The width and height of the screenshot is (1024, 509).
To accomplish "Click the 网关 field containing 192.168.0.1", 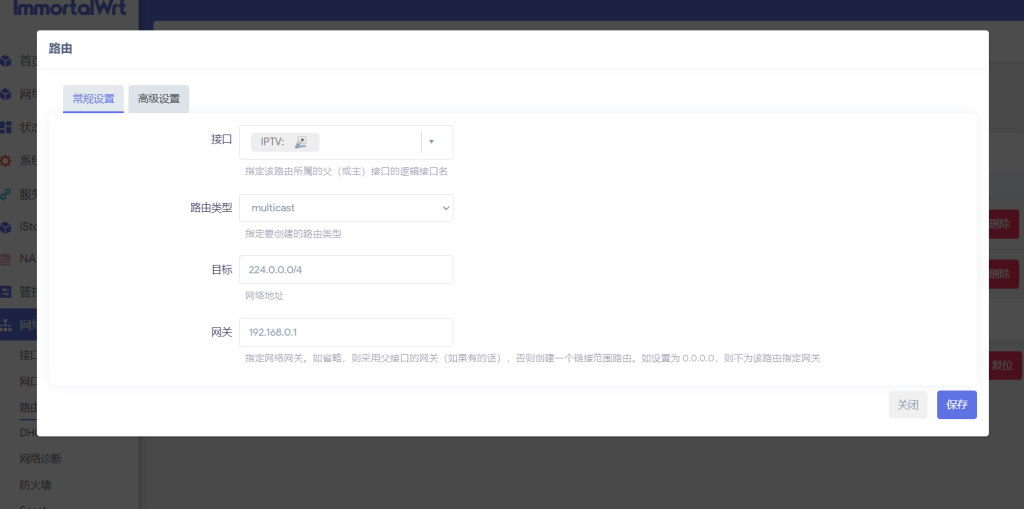I will pos(346,332).
